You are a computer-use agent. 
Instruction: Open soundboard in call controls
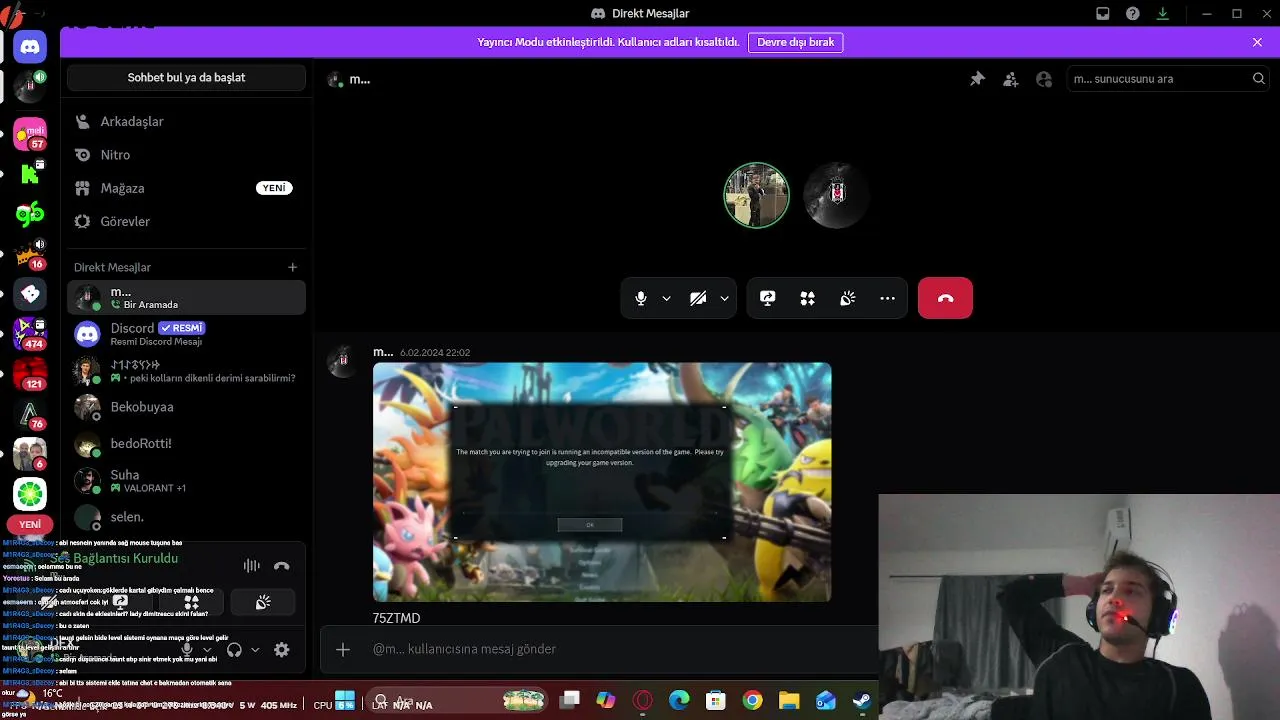(847, 298)
